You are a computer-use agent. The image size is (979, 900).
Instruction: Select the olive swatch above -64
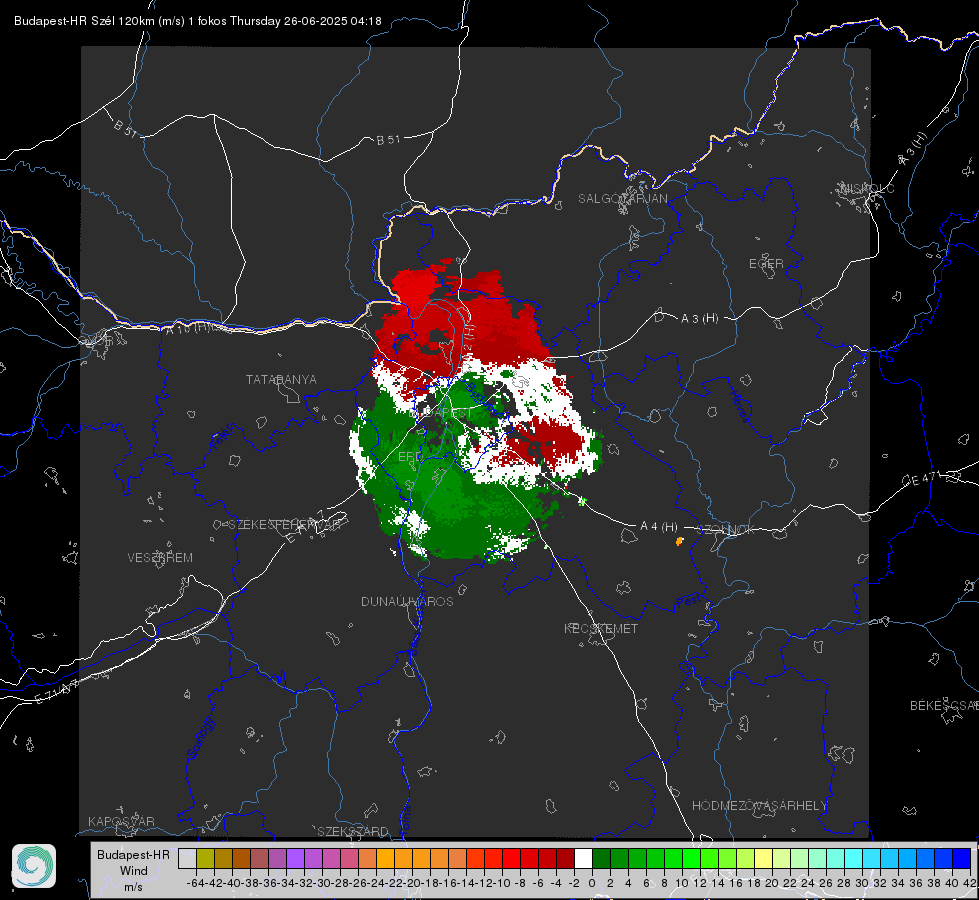[x=205, y=859]
